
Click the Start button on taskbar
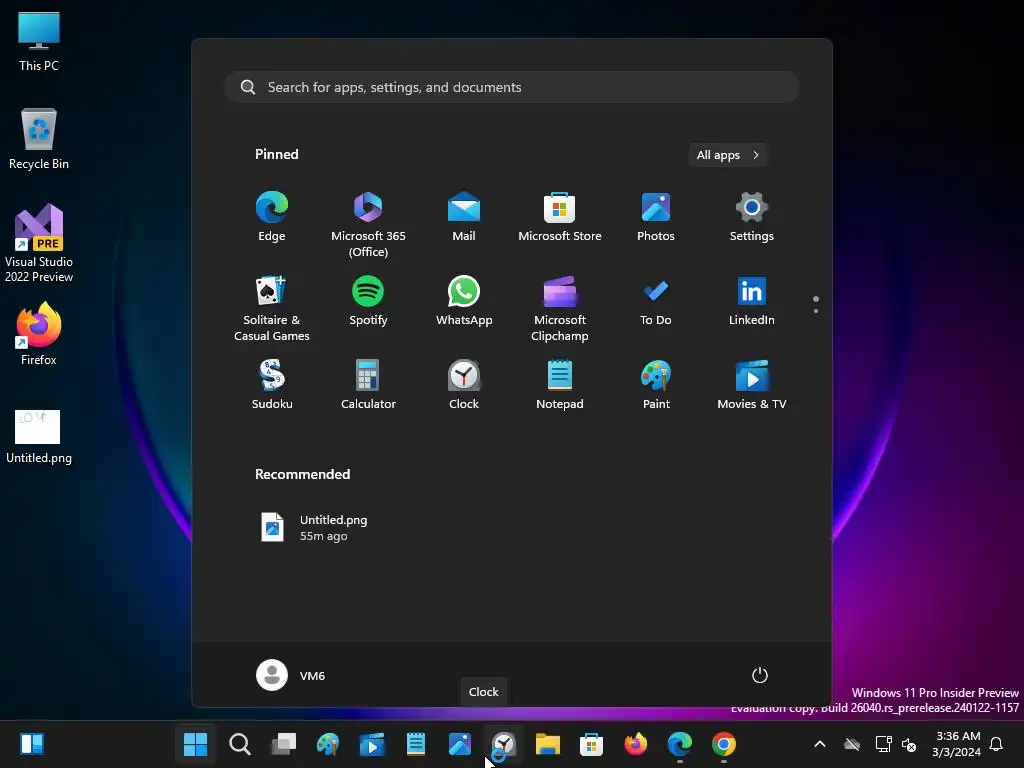click(195, 744)
